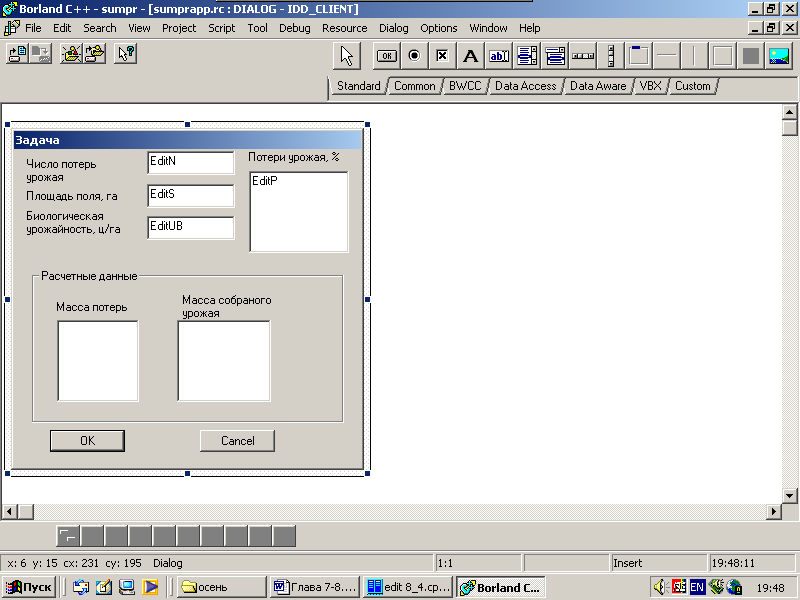This screenshot has height=600, width=800.
Task: Select the group box control tool
Action: point(639,56)
